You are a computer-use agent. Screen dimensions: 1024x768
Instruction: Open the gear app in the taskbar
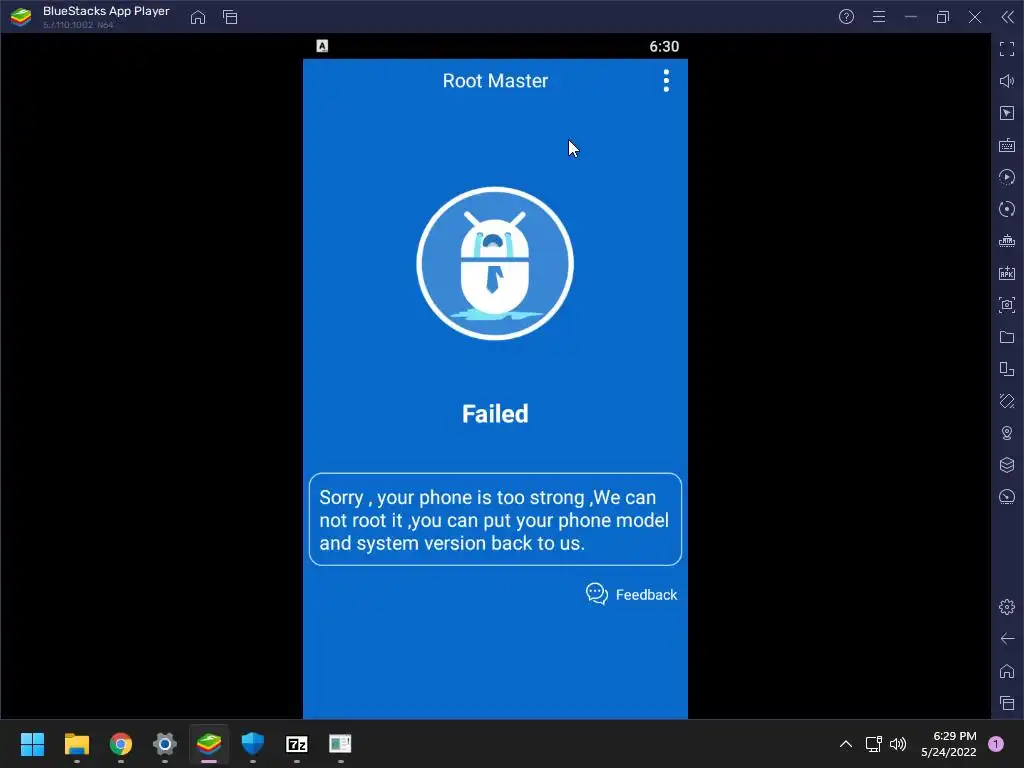pyautogui.click(x=165, y=744)
